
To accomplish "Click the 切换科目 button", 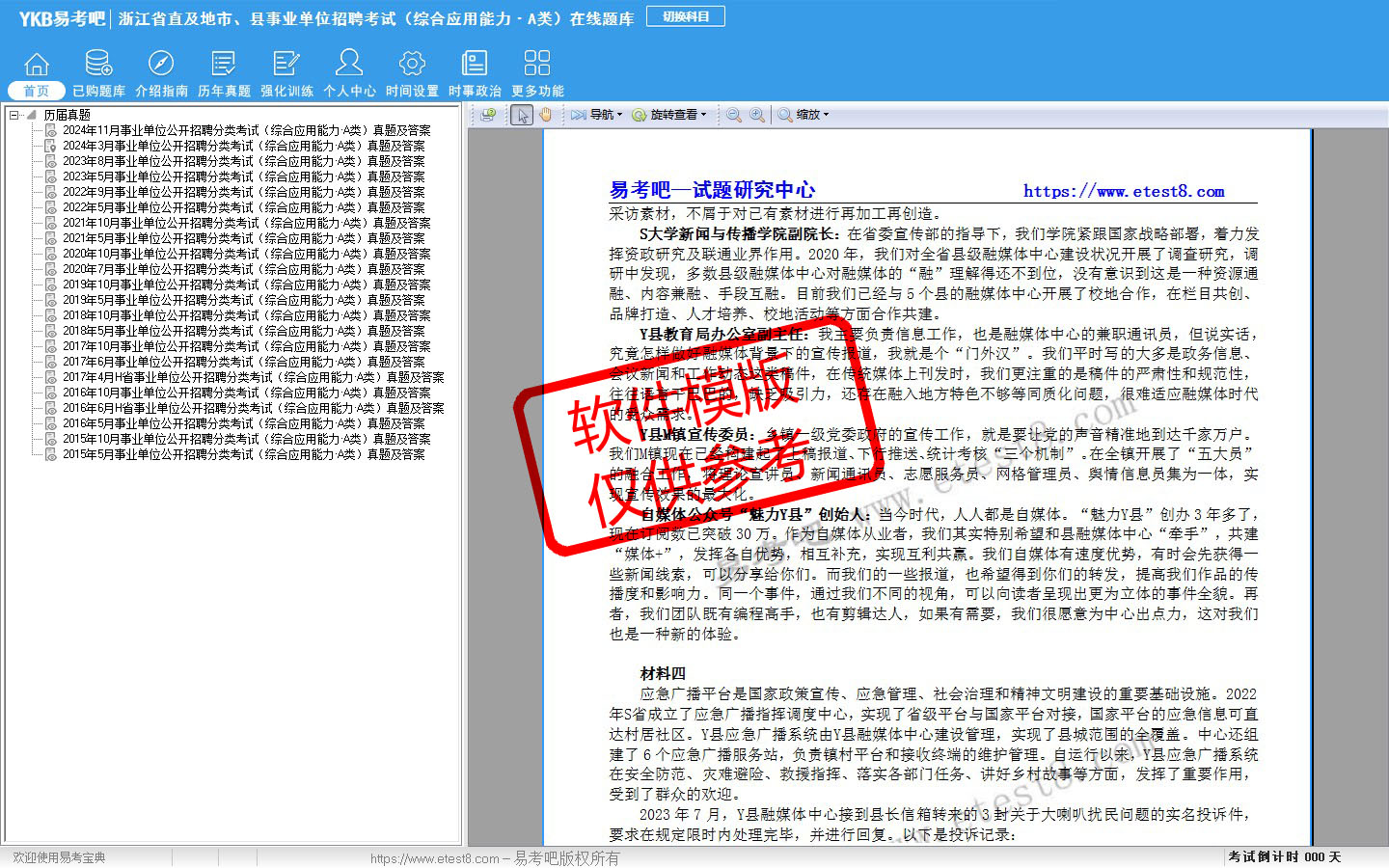I will (686, 16).
